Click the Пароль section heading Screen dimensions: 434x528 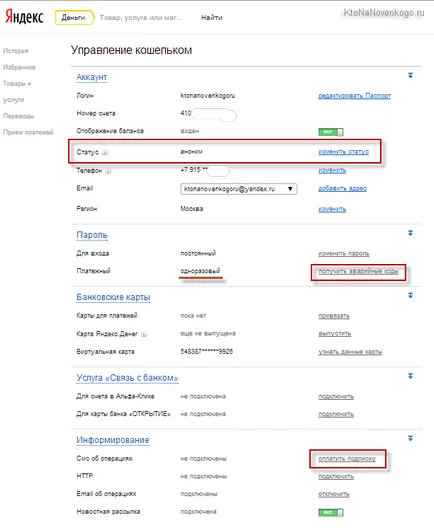(x=92, y=235)
